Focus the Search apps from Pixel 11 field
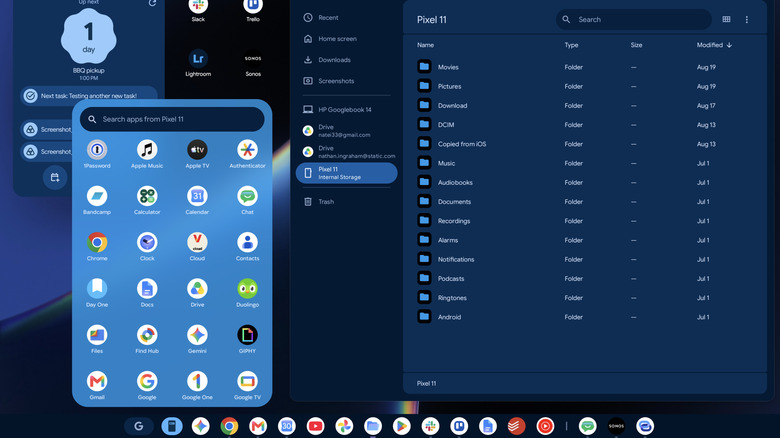 click(x=172, y=119)
